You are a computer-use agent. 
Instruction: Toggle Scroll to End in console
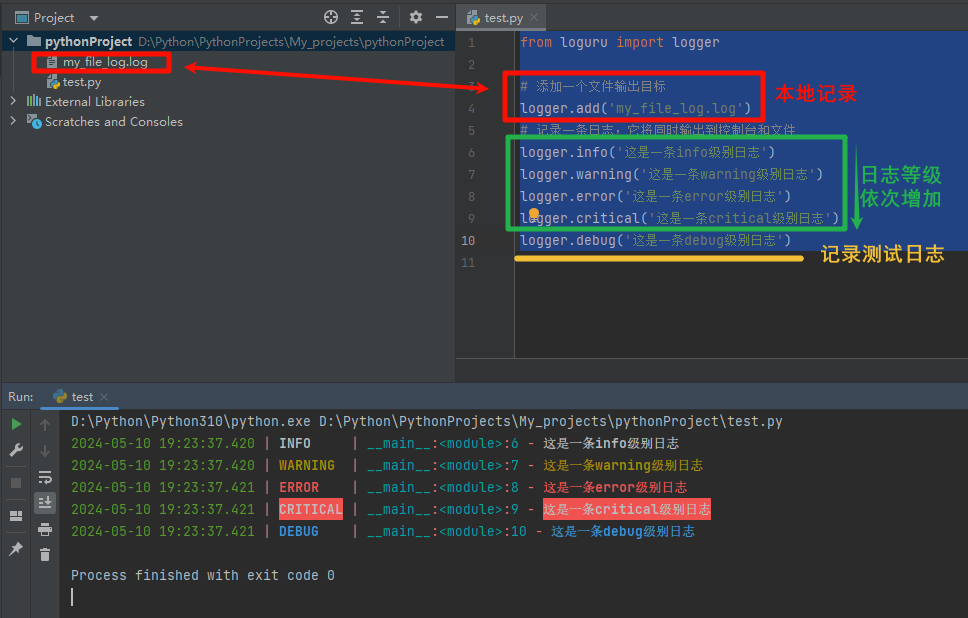point(45,503)
